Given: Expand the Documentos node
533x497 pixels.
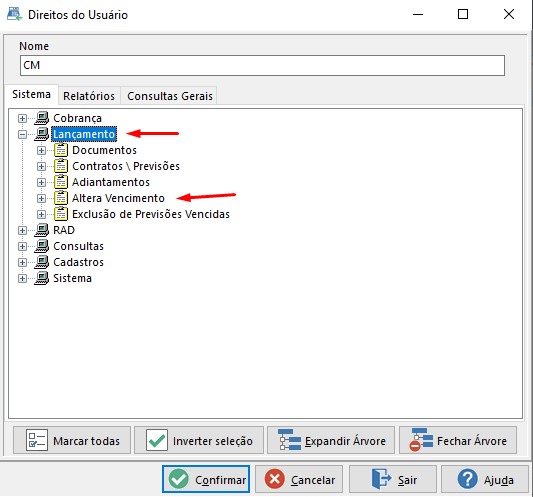Looking at the screenshot, I should tap(41, 150).
